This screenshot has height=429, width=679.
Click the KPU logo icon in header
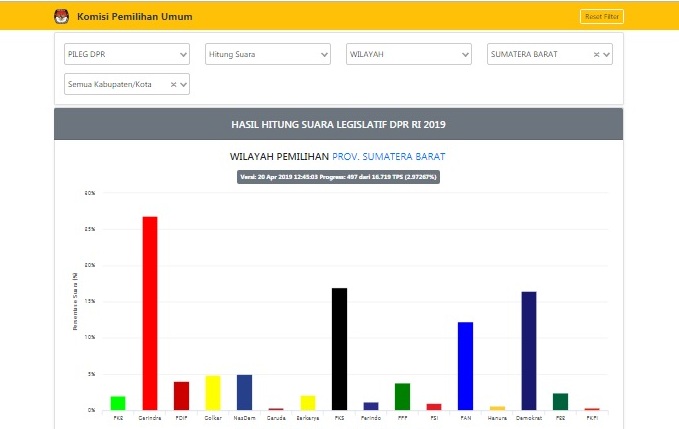coord(62,17)
